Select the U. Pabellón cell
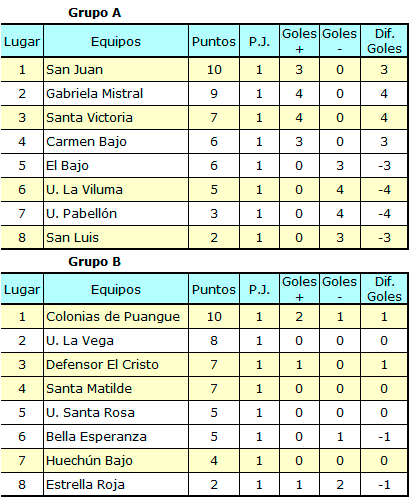The image size is (409, 497). (x=116, y=214)
